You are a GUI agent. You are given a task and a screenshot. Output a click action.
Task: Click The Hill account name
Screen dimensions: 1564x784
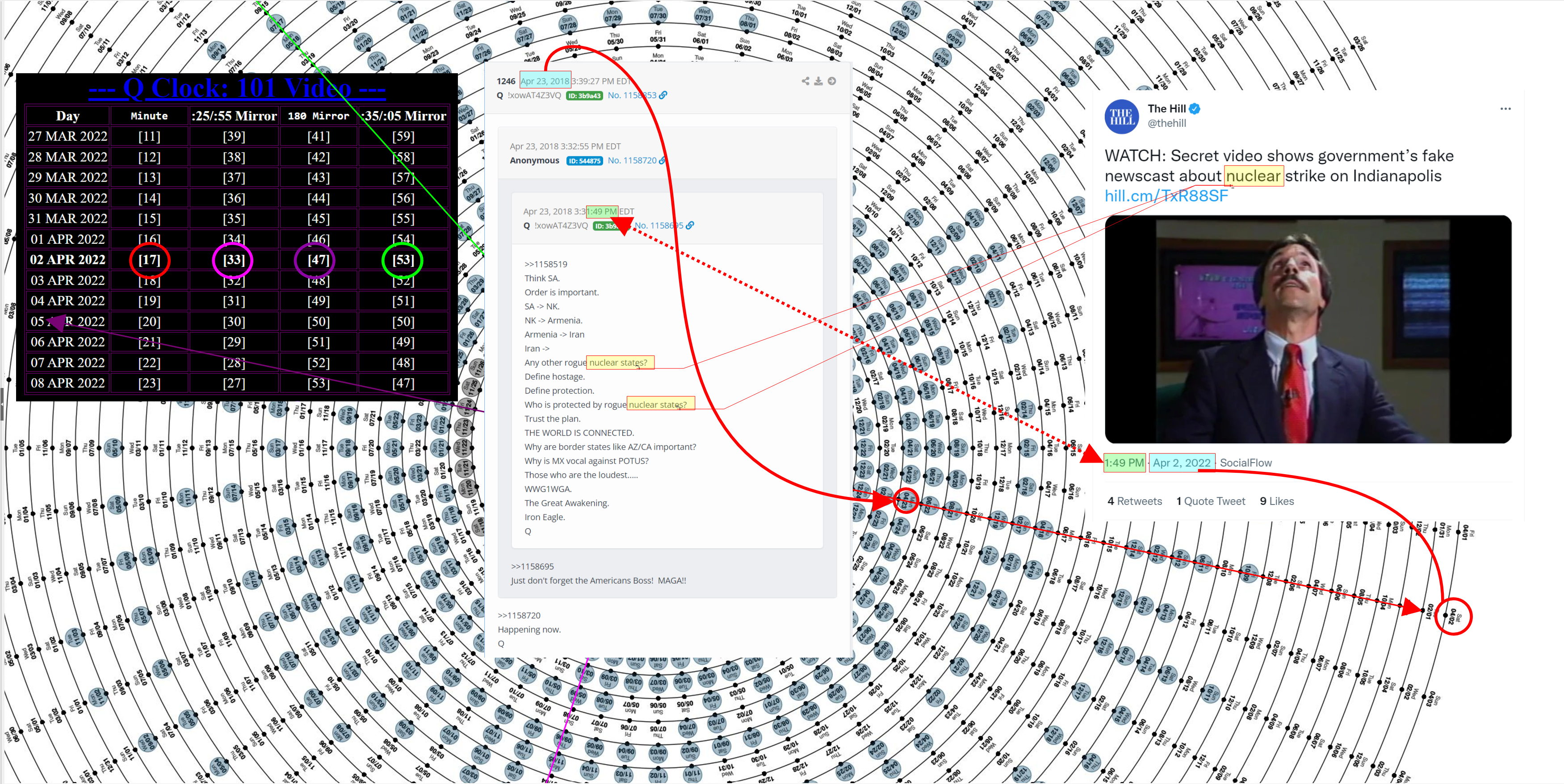1166,108
